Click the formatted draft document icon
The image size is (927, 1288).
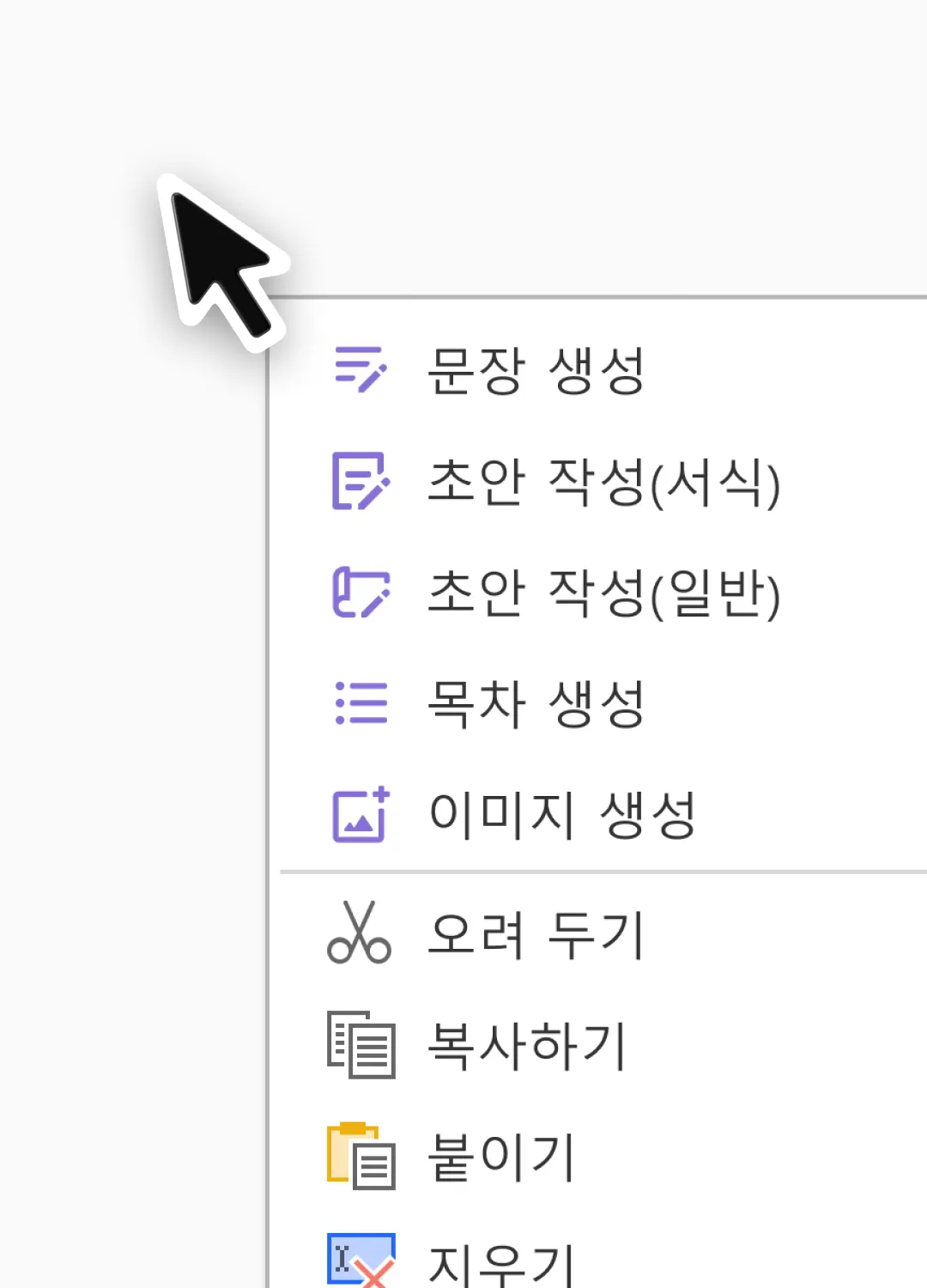click(360, 481)
